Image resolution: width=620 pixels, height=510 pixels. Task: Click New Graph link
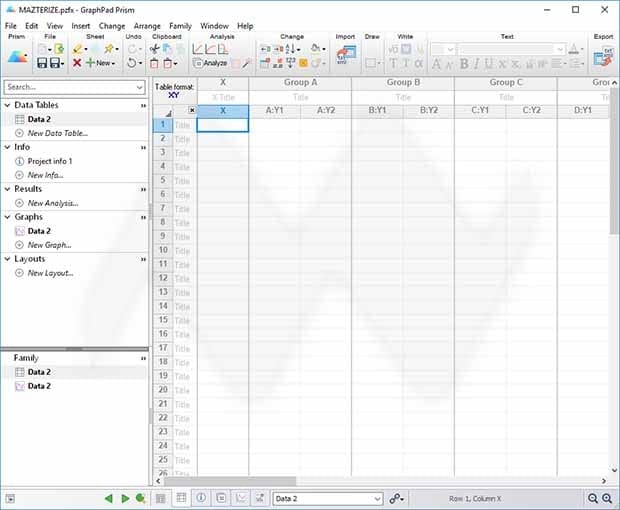(49, 245)
